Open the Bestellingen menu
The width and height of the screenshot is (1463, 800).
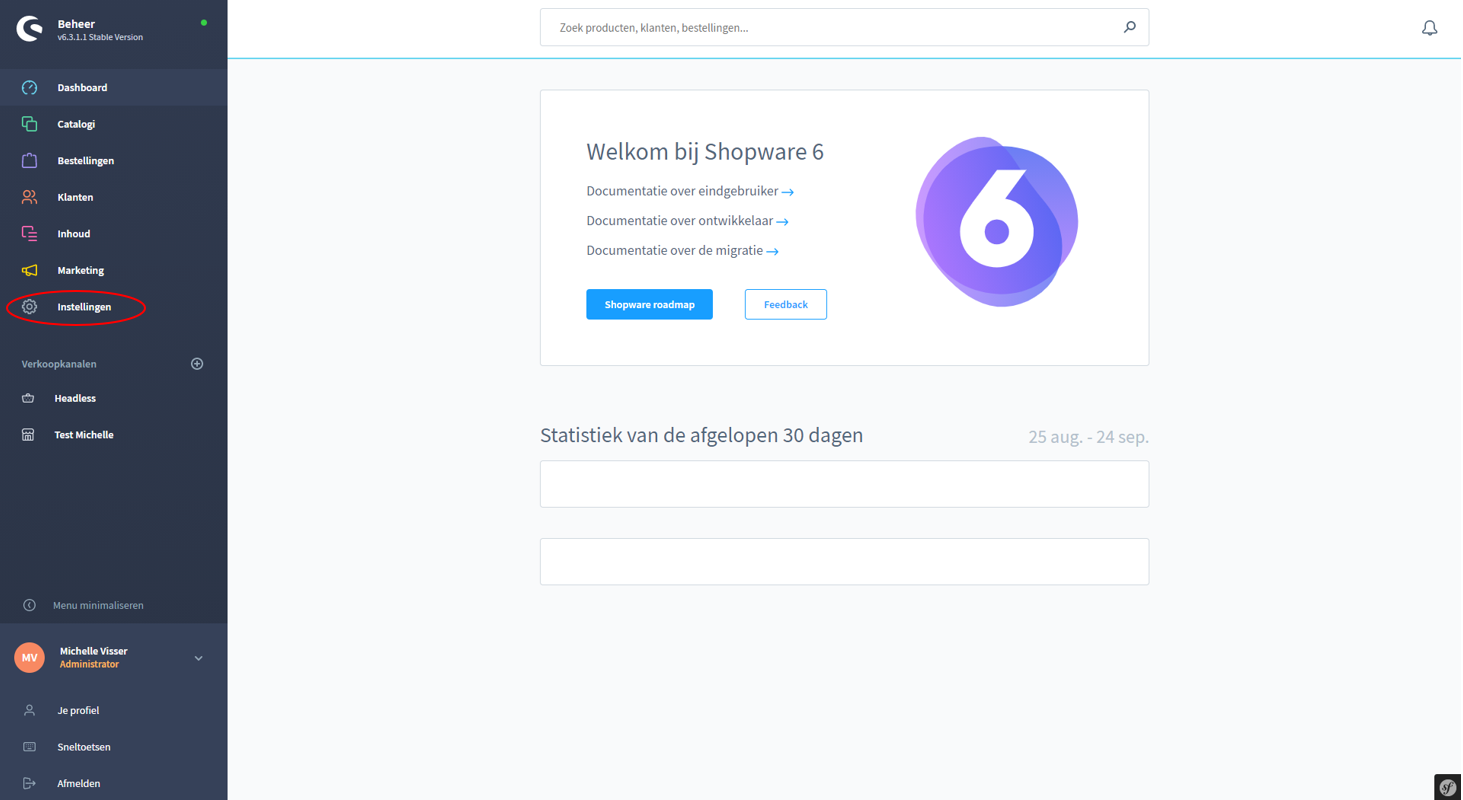[85, 161]
